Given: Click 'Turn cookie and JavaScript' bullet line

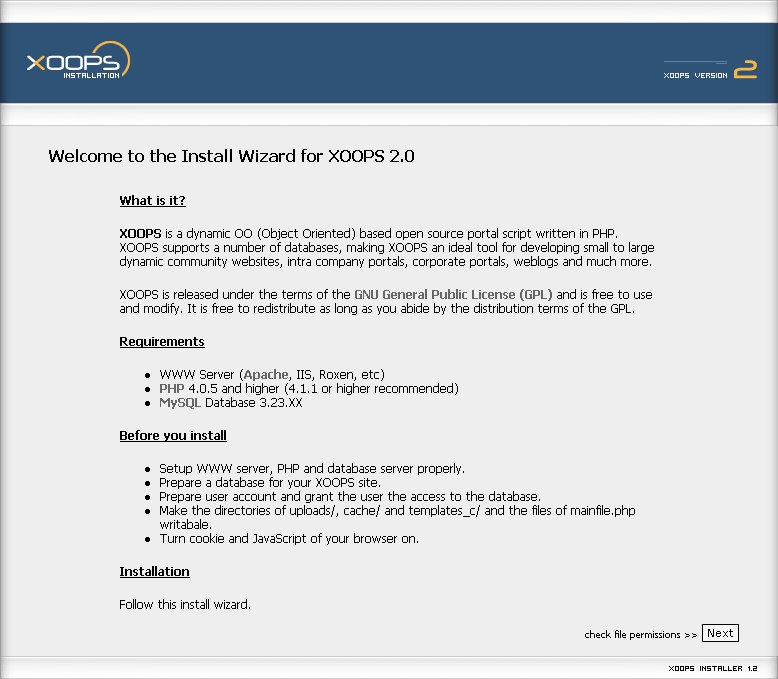Looking at the screenshot, I should click(x=289, y=539).
